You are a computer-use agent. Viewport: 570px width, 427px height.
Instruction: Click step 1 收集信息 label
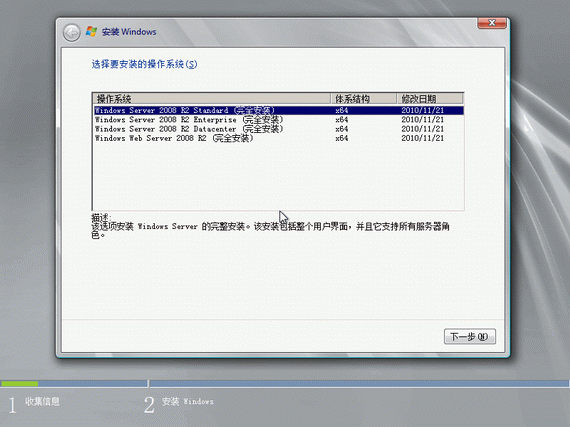pos(42,401)
